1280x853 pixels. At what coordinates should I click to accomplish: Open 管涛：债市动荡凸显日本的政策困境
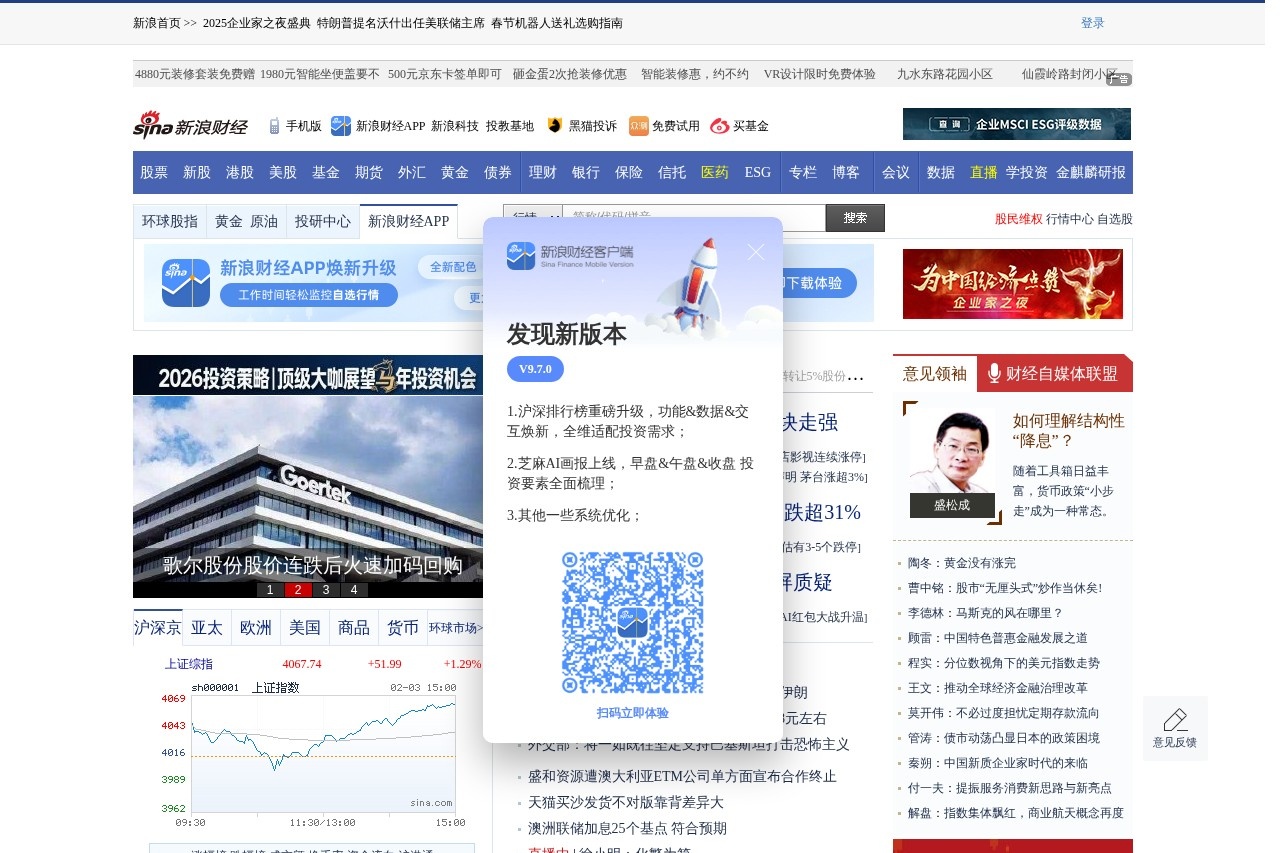1003,738
